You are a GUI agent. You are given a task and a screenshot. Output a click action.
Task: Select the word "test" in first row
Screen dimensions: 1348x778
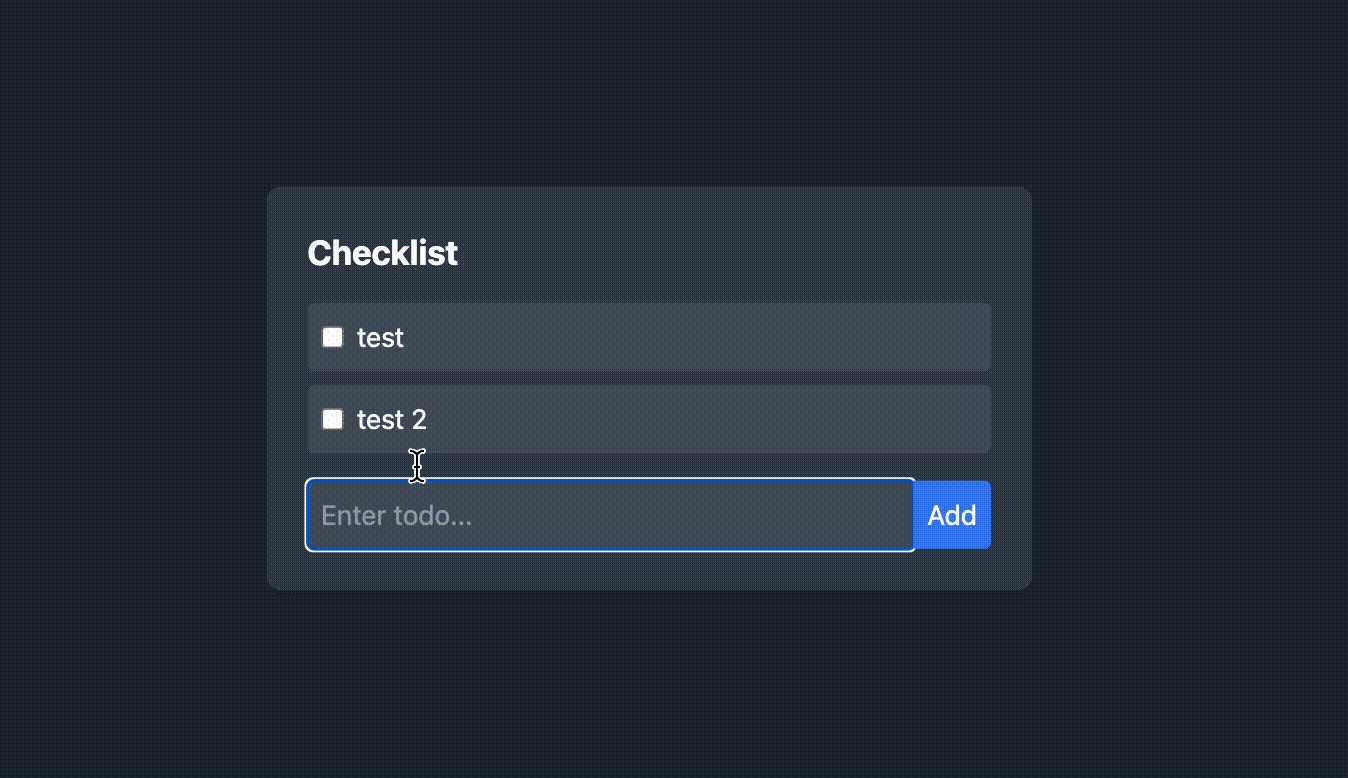[x=380, y=338]
